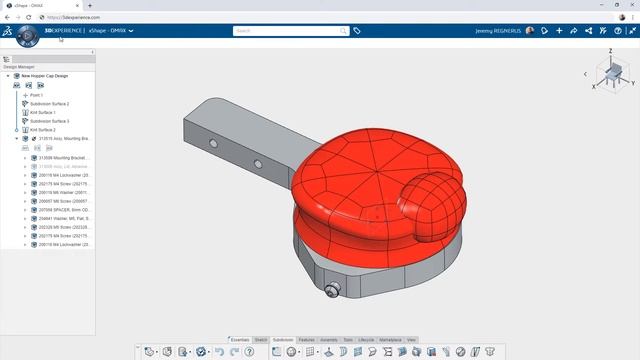640x360 pixels.
Task: Open the 3DEXPERIENCE compass
Action: click(27, 36)
